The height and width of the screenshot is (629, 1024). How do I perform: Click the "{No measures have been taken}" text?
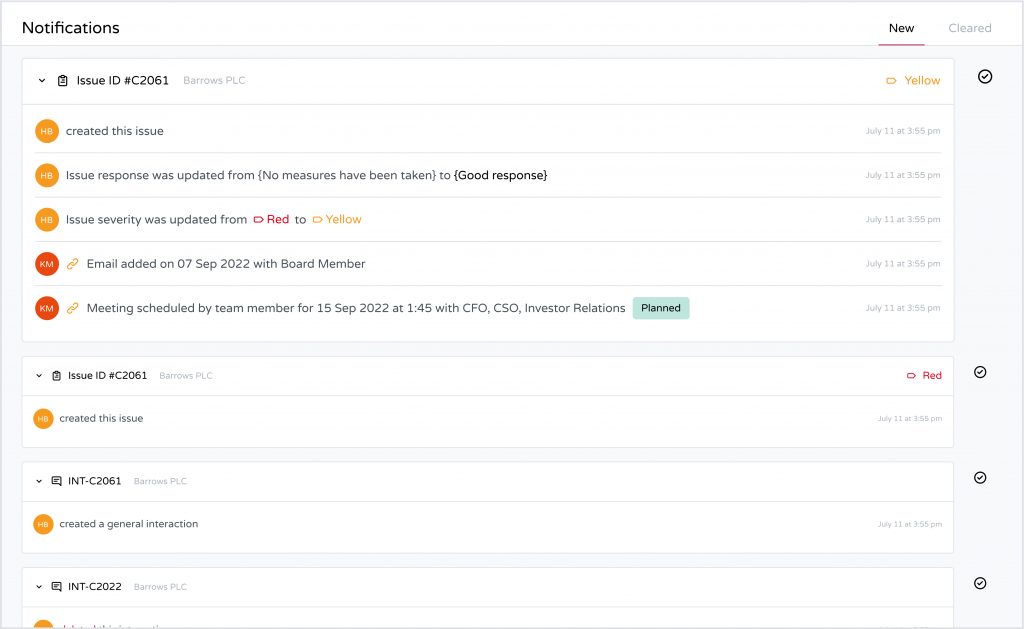point(347,176)
